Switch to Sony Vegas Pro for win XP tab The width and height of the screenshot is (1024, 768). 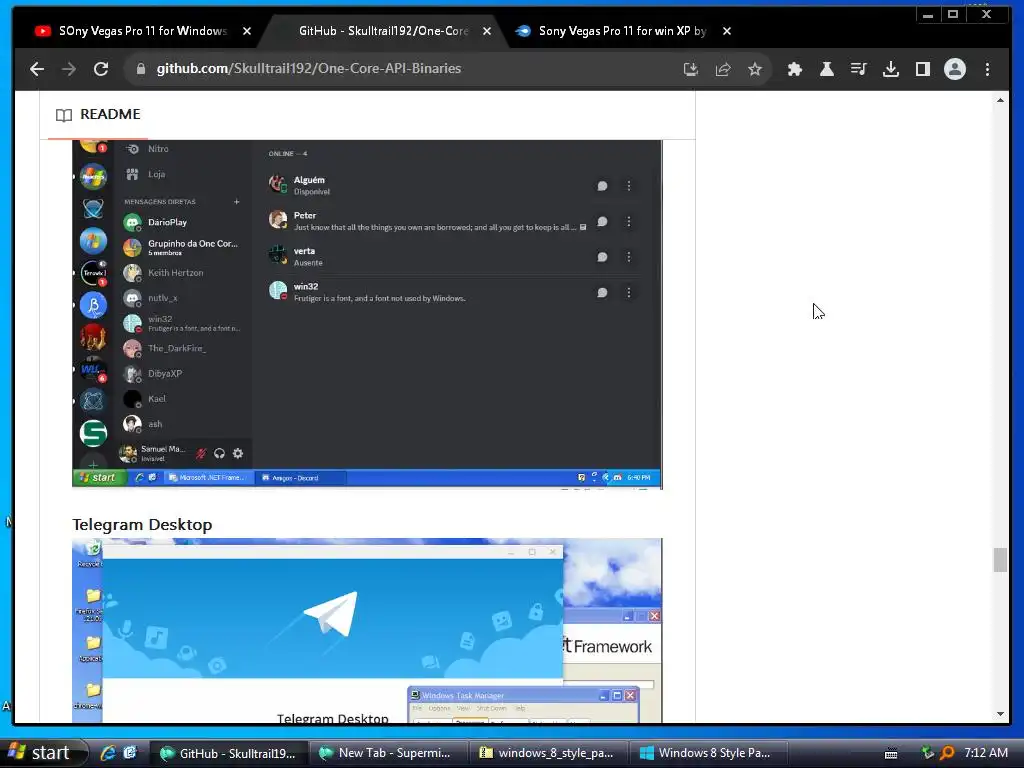pos(622,31)
